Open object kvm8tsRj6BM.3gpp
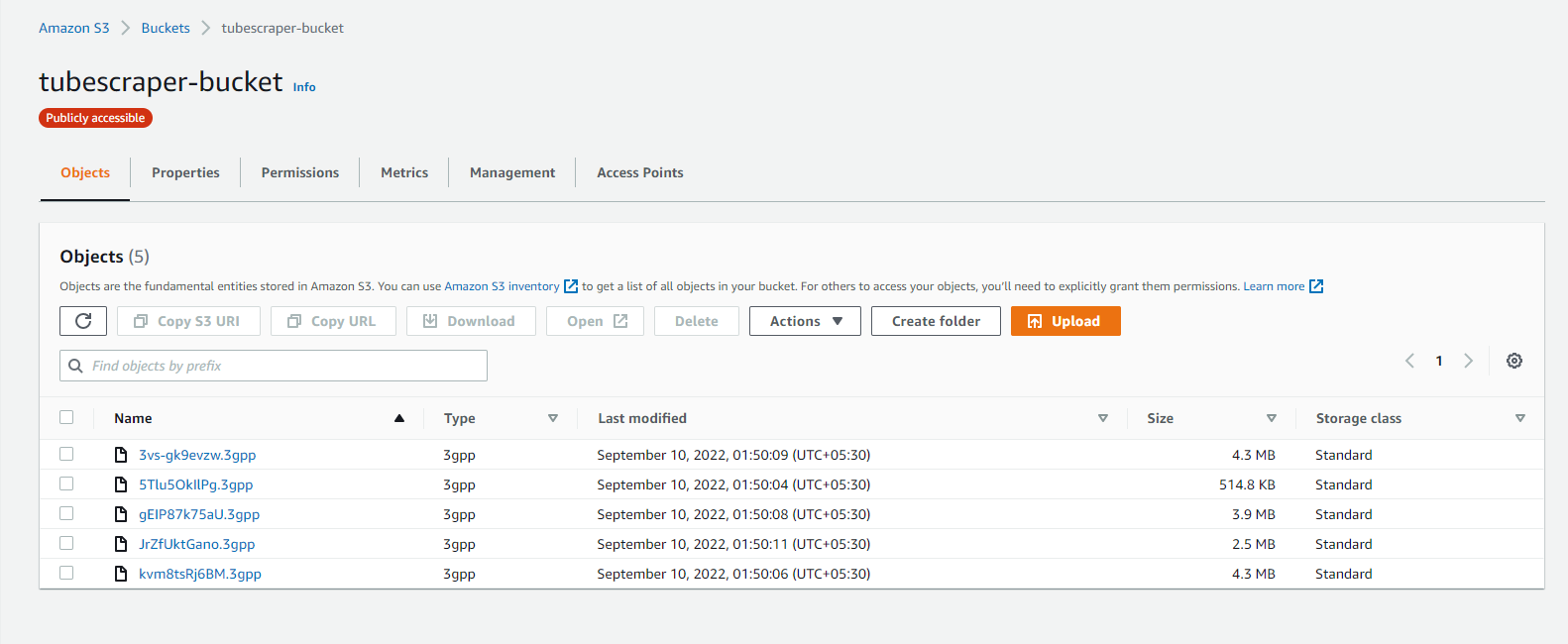 [200, 574]
